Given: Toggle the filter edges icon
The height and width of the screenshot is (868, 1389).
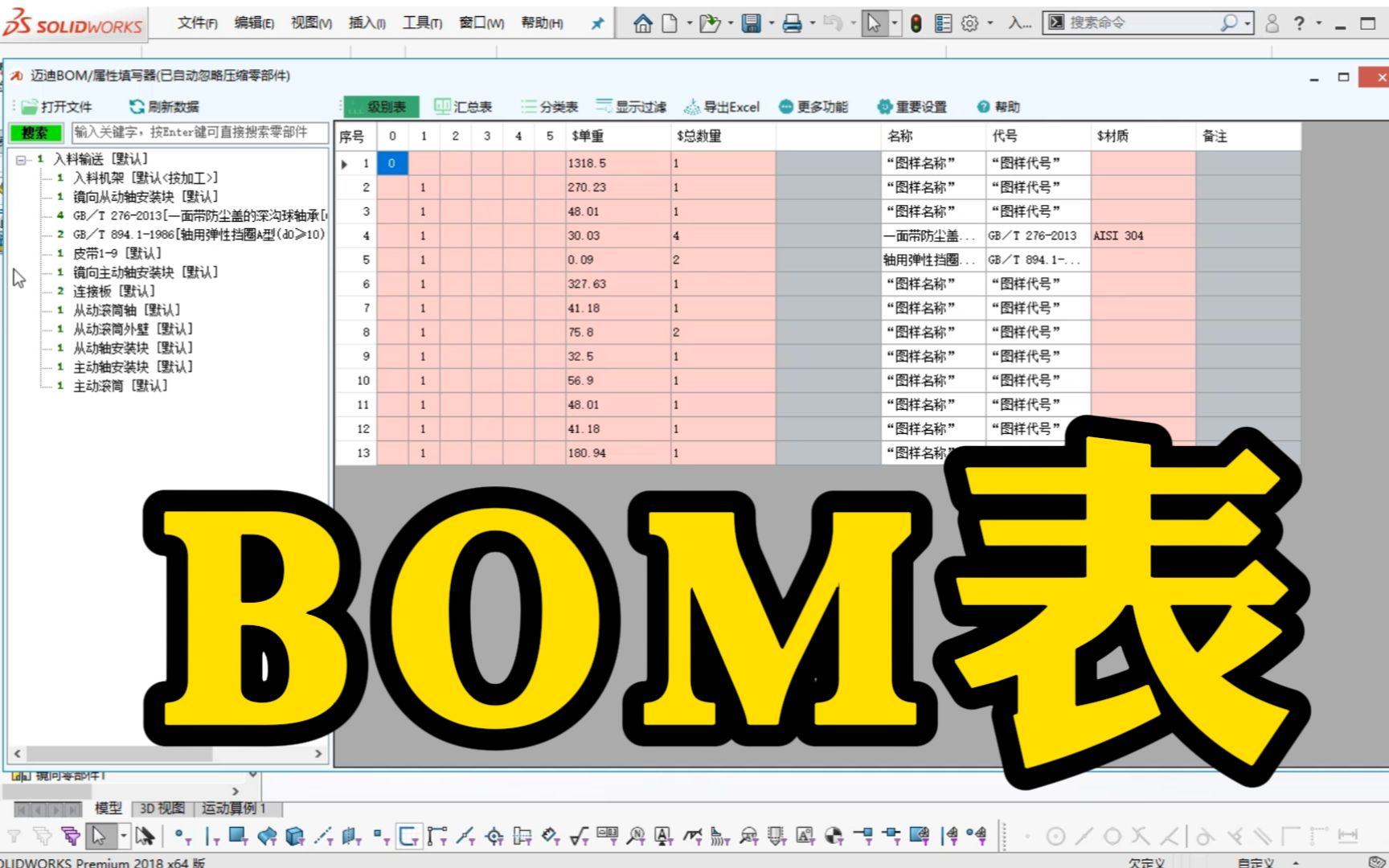Looking at the screenshot, I should (211, 836).
